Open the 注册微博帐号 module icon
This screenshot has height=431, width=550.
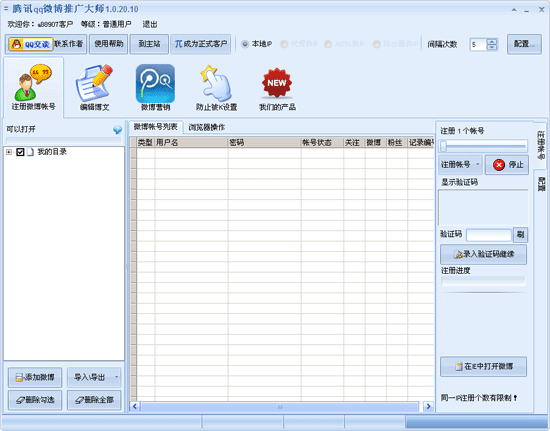coord(33,88)
